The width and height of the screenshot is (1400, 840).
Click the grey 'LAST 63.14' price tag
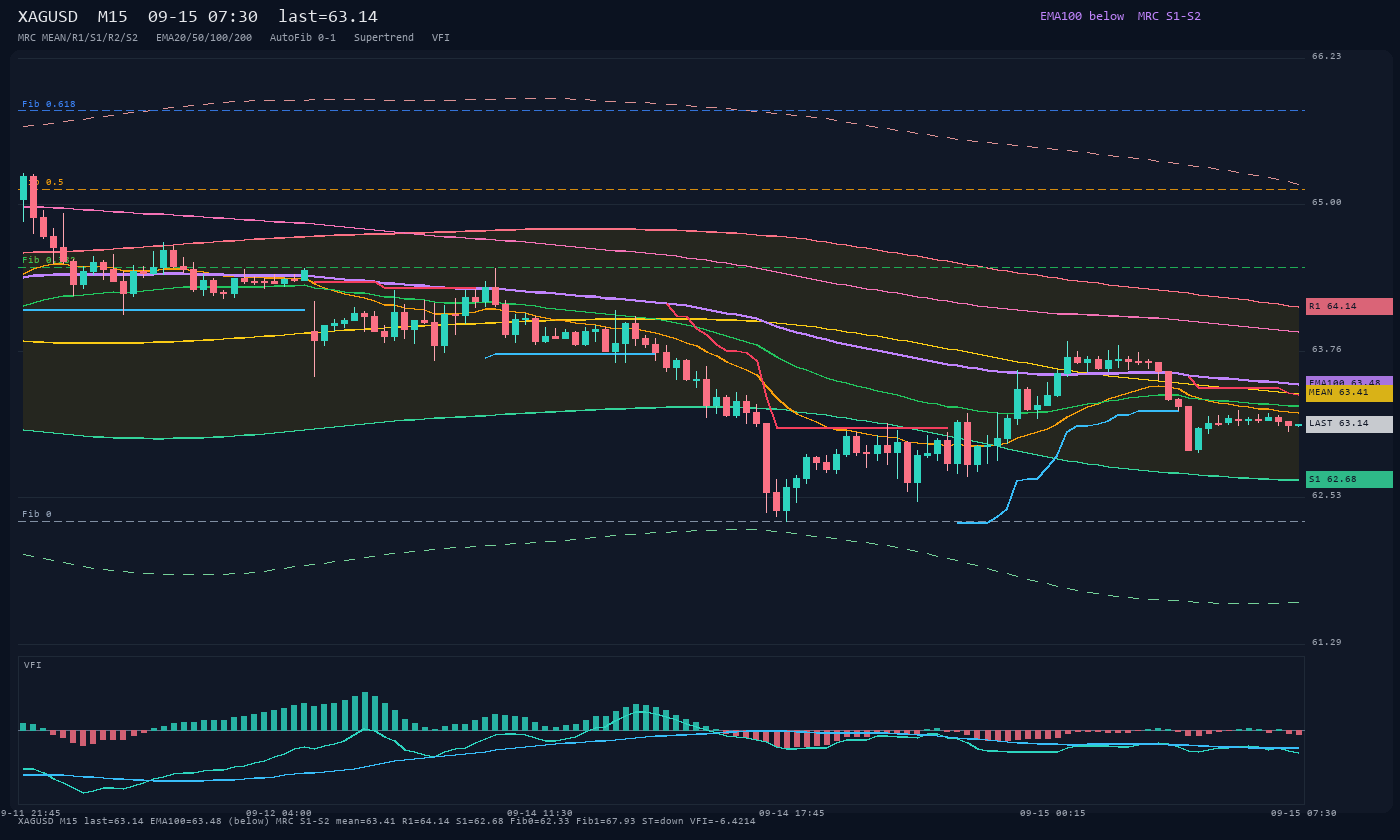[1349, 424]
